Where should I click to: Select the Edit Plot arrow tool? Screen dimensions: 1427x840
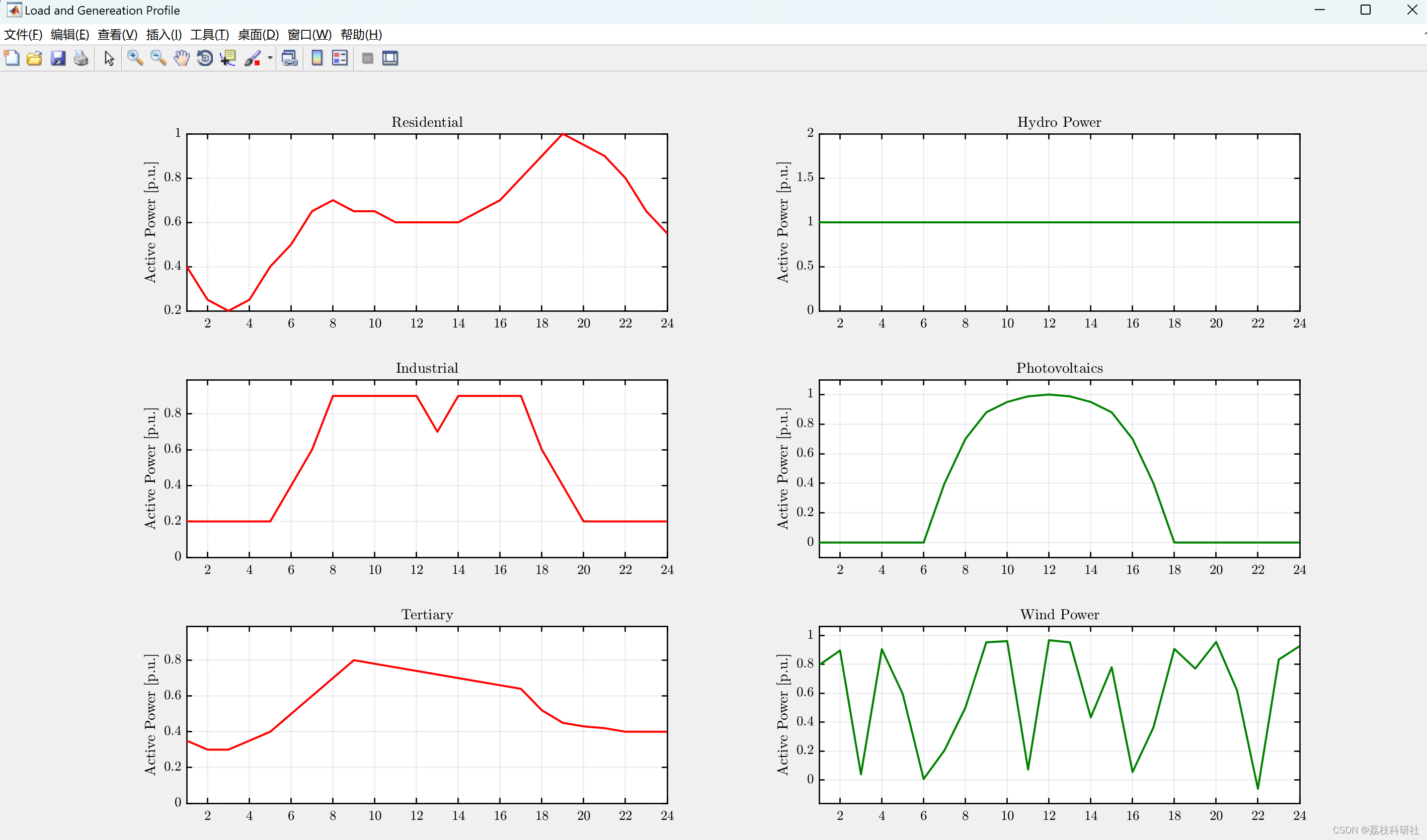click(x=108, y=58)
